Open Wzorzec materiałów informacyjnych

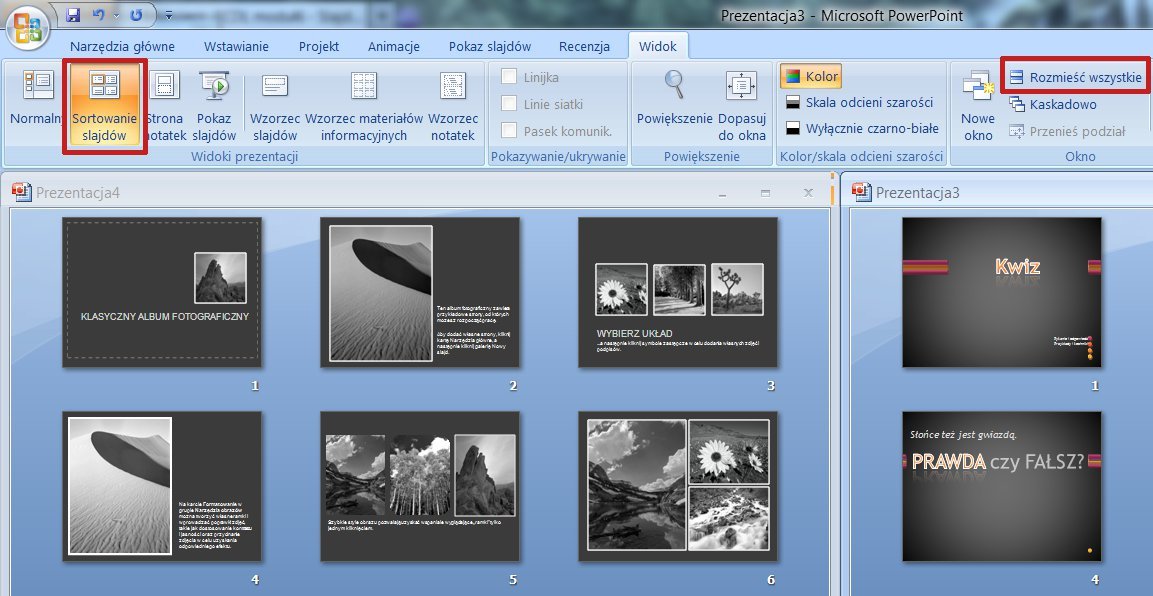[x=364, y=107]
